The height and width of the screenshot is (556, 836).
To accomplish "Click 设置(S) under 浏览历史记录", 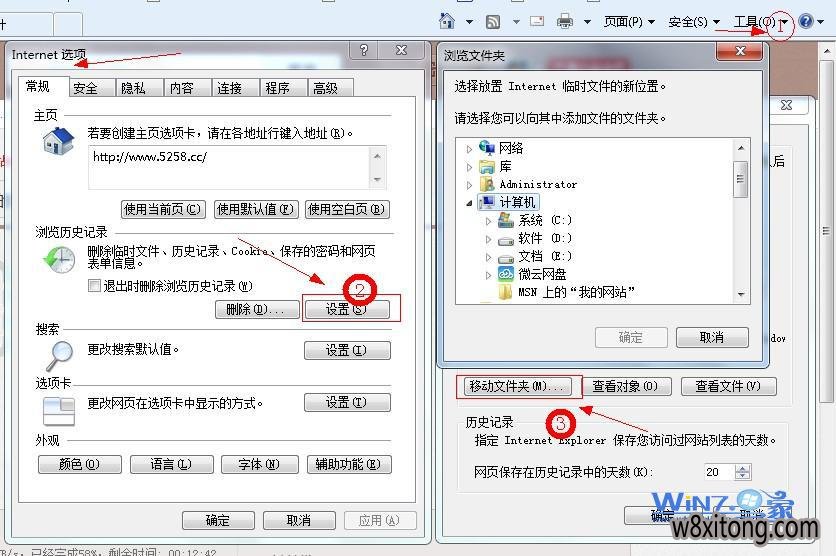I will [x=346, y=309].
